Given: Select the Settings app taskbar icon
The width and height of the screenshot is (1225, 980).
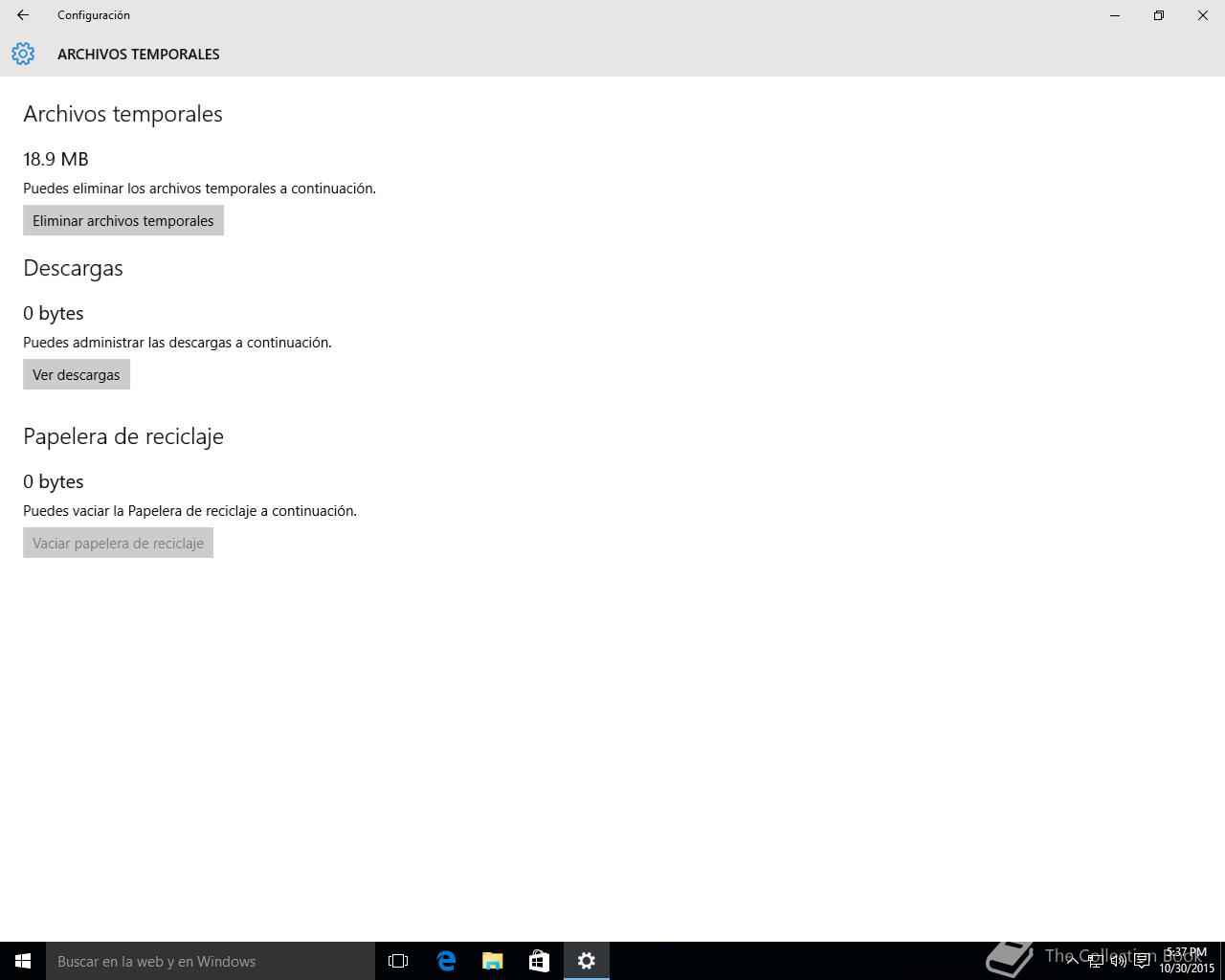Looking at the screenshot, I should click(x=587, y=961).
